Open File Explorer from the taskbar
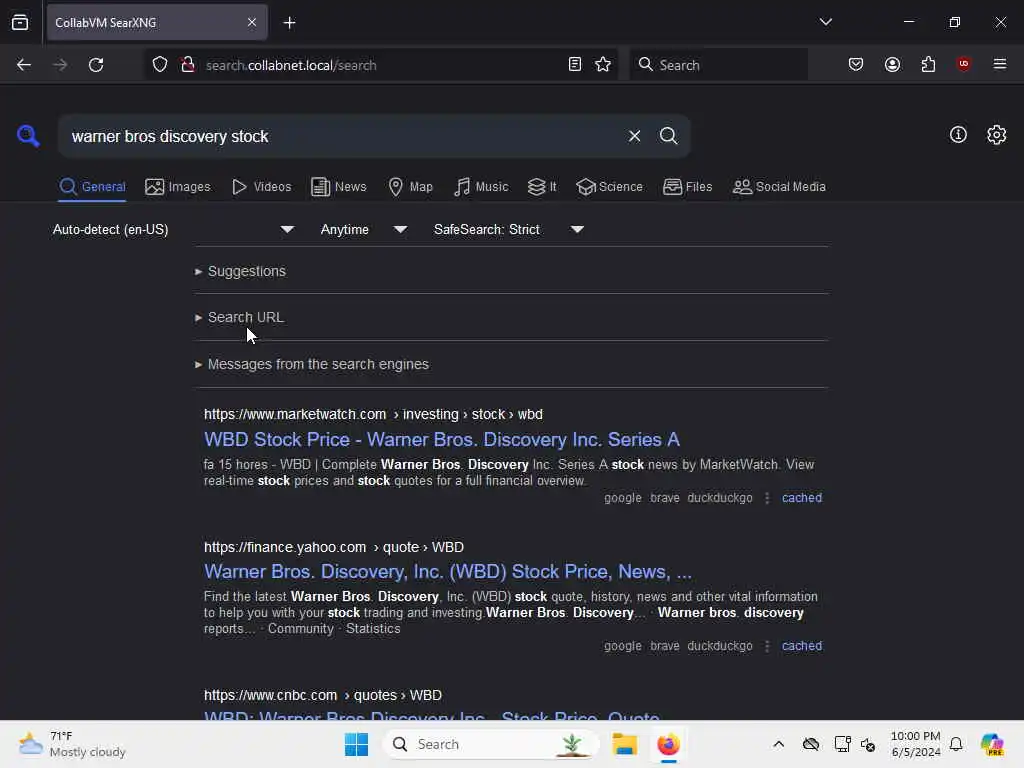 (x=624, y=744)
